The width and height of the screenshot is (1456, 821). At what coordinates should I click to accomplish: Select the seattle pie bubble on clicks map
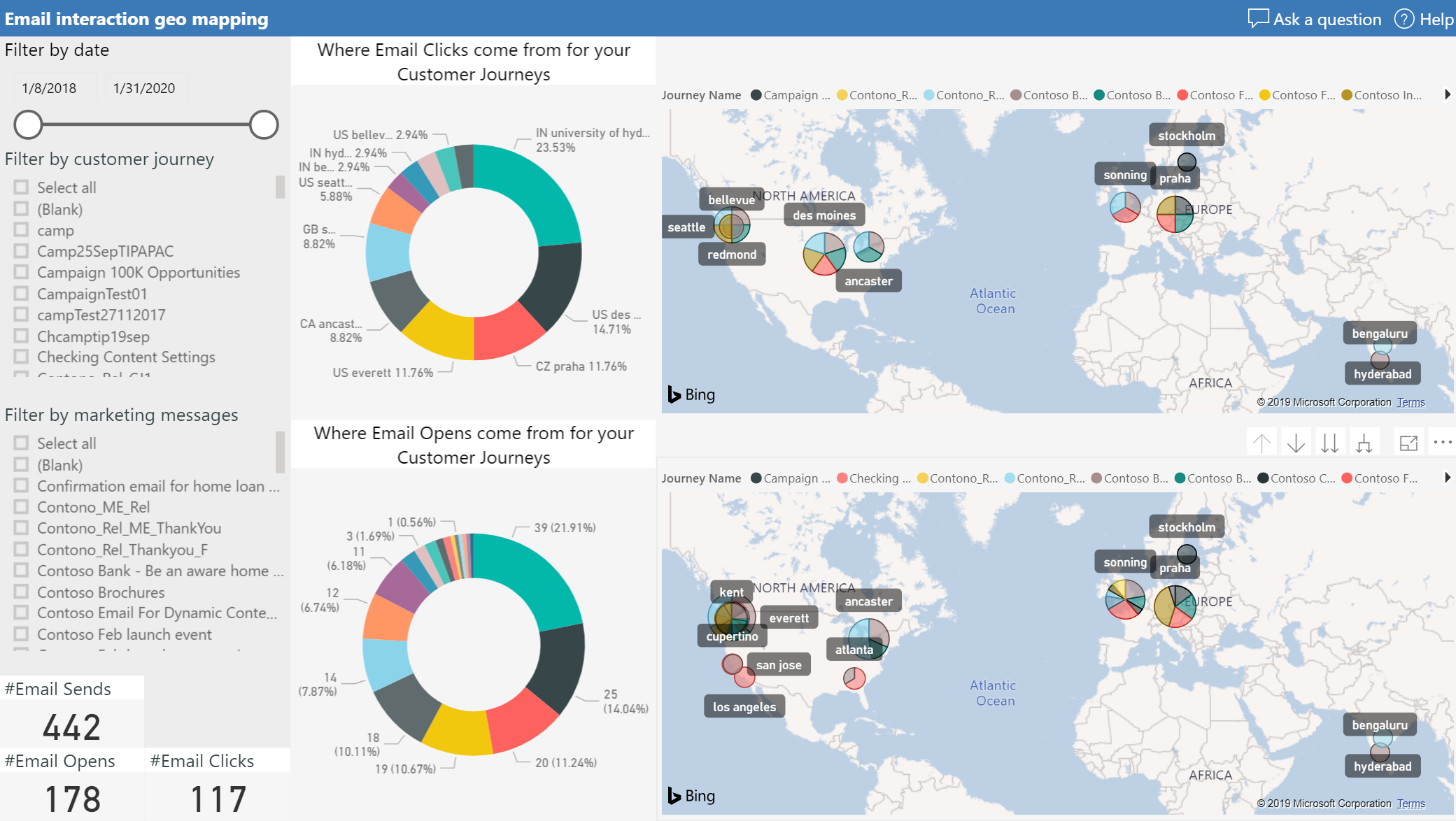tap(732, 225)
